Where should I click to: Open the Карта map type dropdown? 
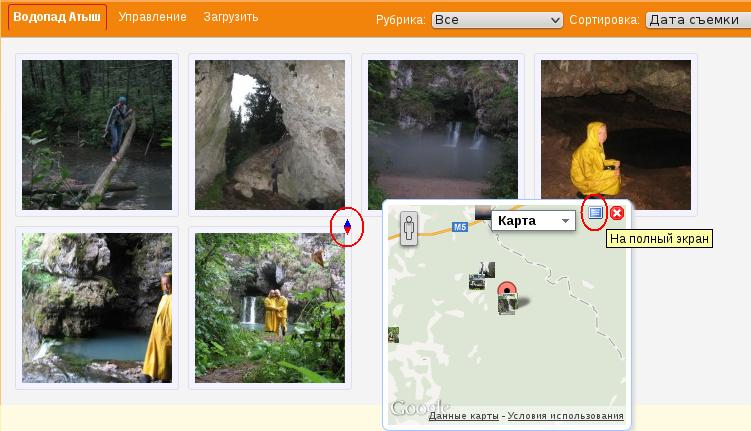533,220
